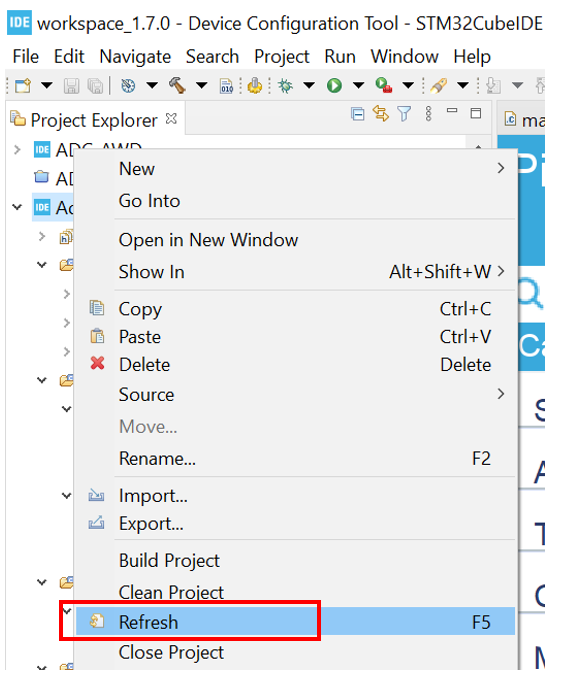Viewport: 563px width, 687px height.
Task: Click the Save disk toolbar icon
Action: pyautogui.click(x=71, y=86)
